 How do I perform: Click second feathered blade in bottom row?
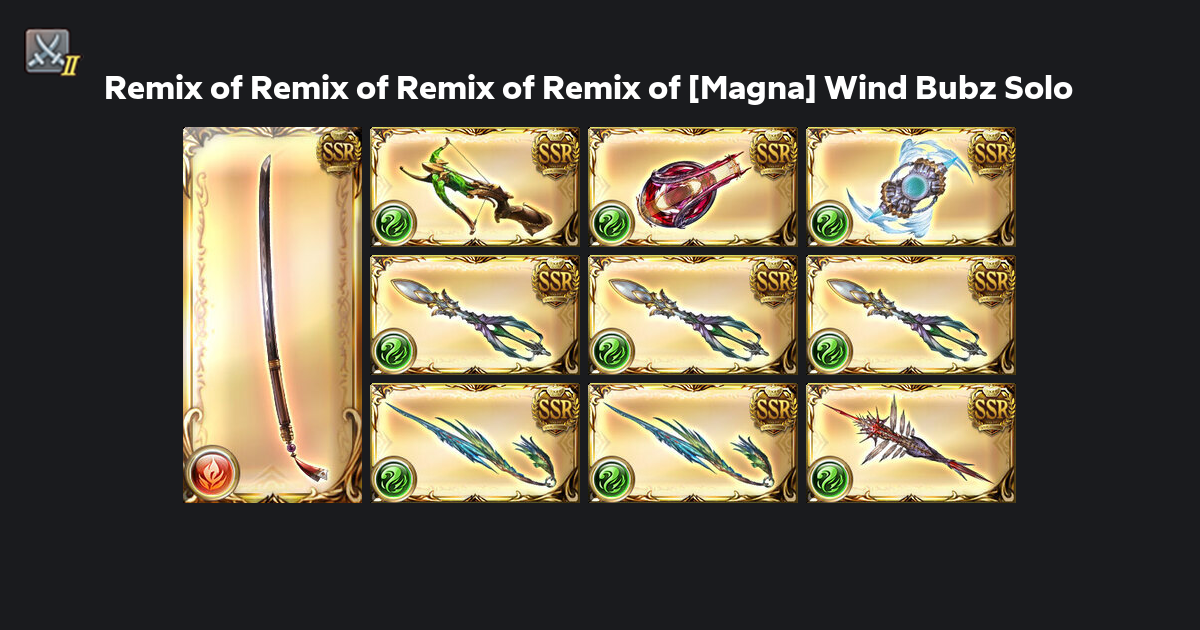[693, 443]
